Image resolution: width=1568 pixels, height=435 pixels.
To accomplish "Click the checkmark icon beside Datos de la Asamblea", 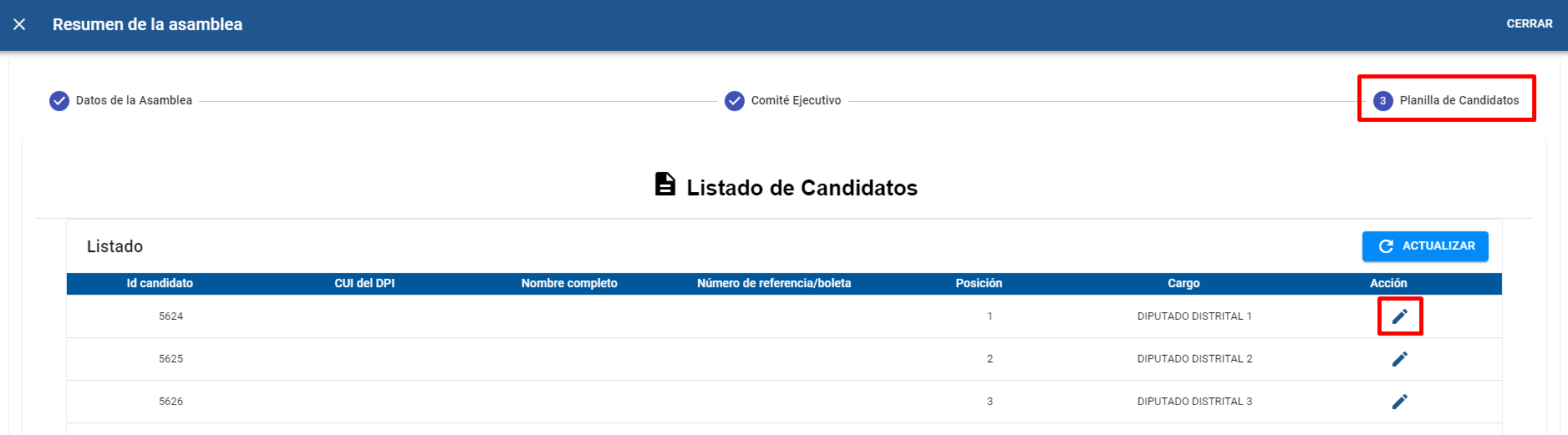I will click(59, 101).
